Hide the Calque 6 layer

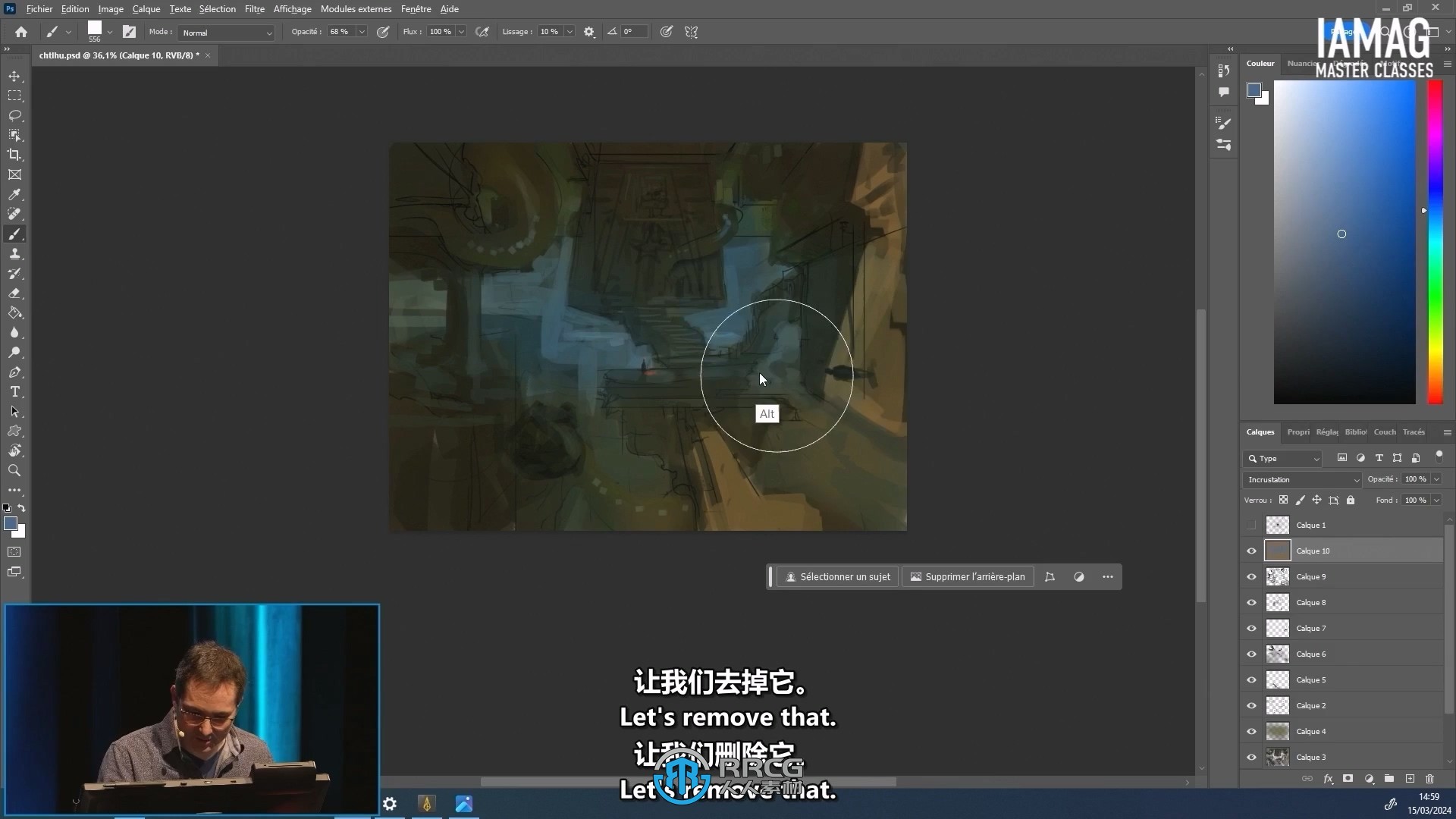pos(1251,654)
